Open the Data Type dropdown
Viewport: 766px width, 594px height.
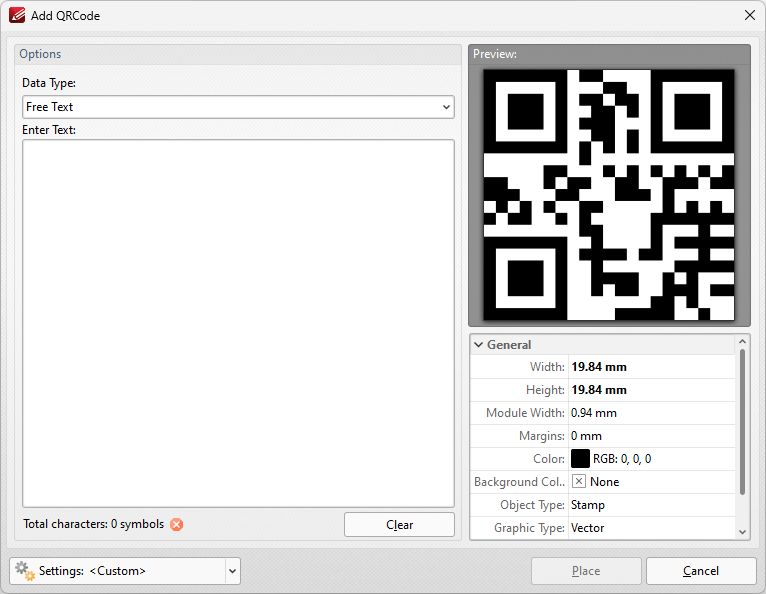click(x=238, y=107)
